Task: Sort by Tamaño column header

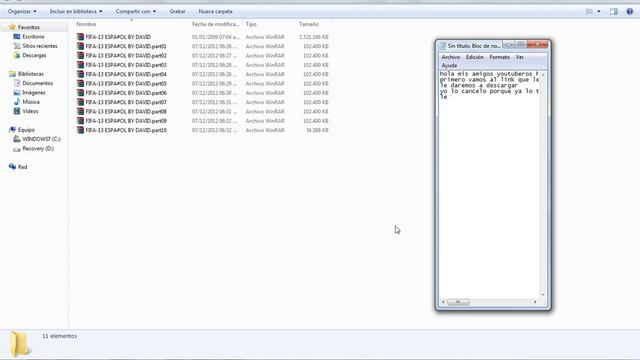Action: click(x=309, y=24)
